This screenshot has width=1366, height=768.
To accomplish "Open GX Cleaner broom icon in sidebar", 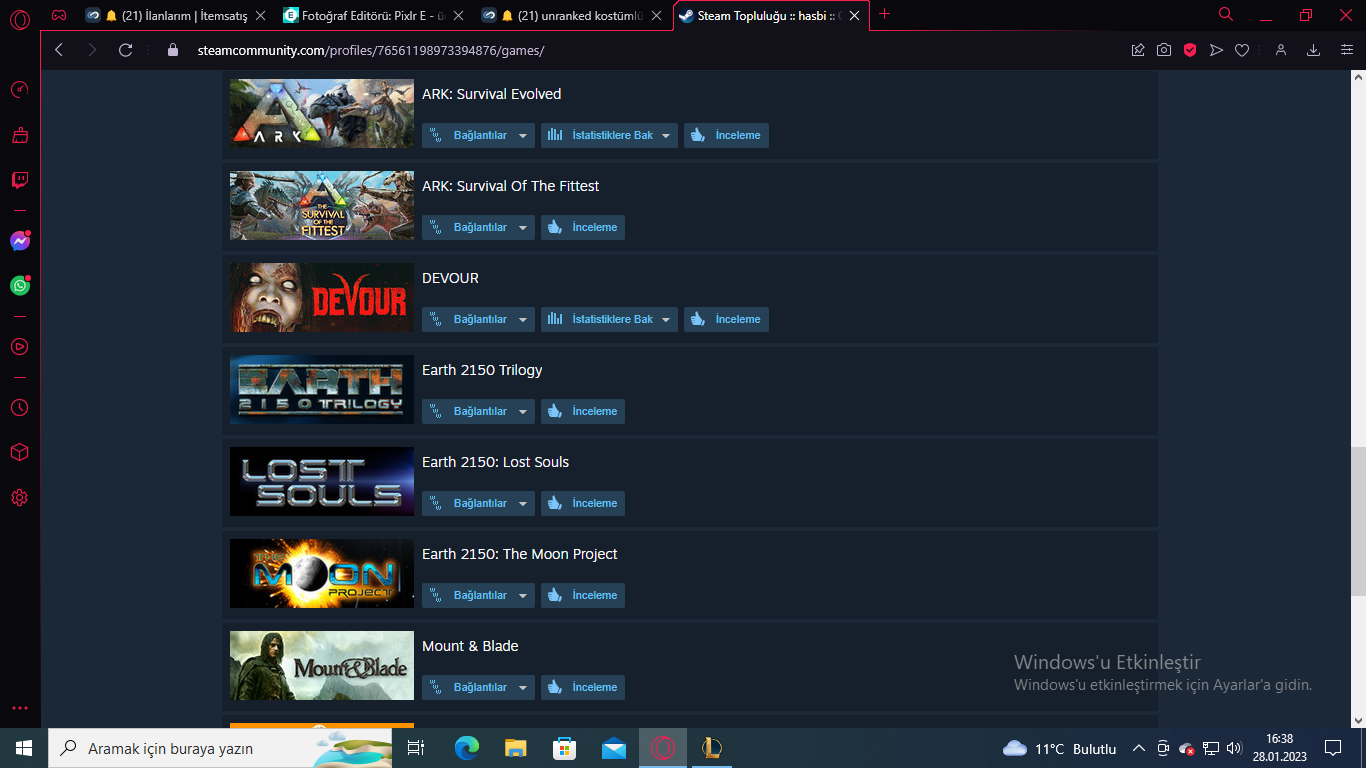I will [20, 135].
